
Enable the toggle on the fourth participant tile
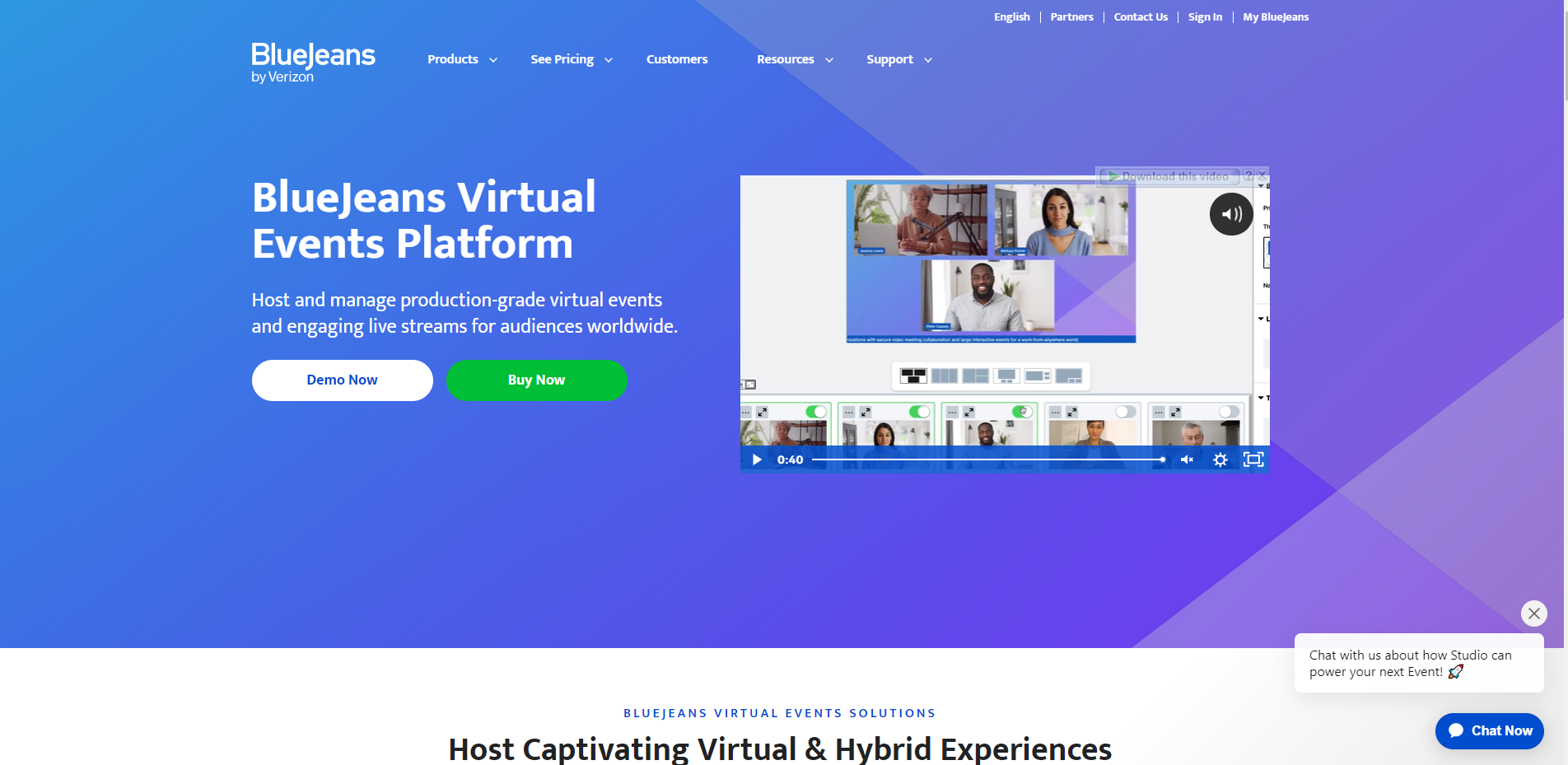(1125, 412)
